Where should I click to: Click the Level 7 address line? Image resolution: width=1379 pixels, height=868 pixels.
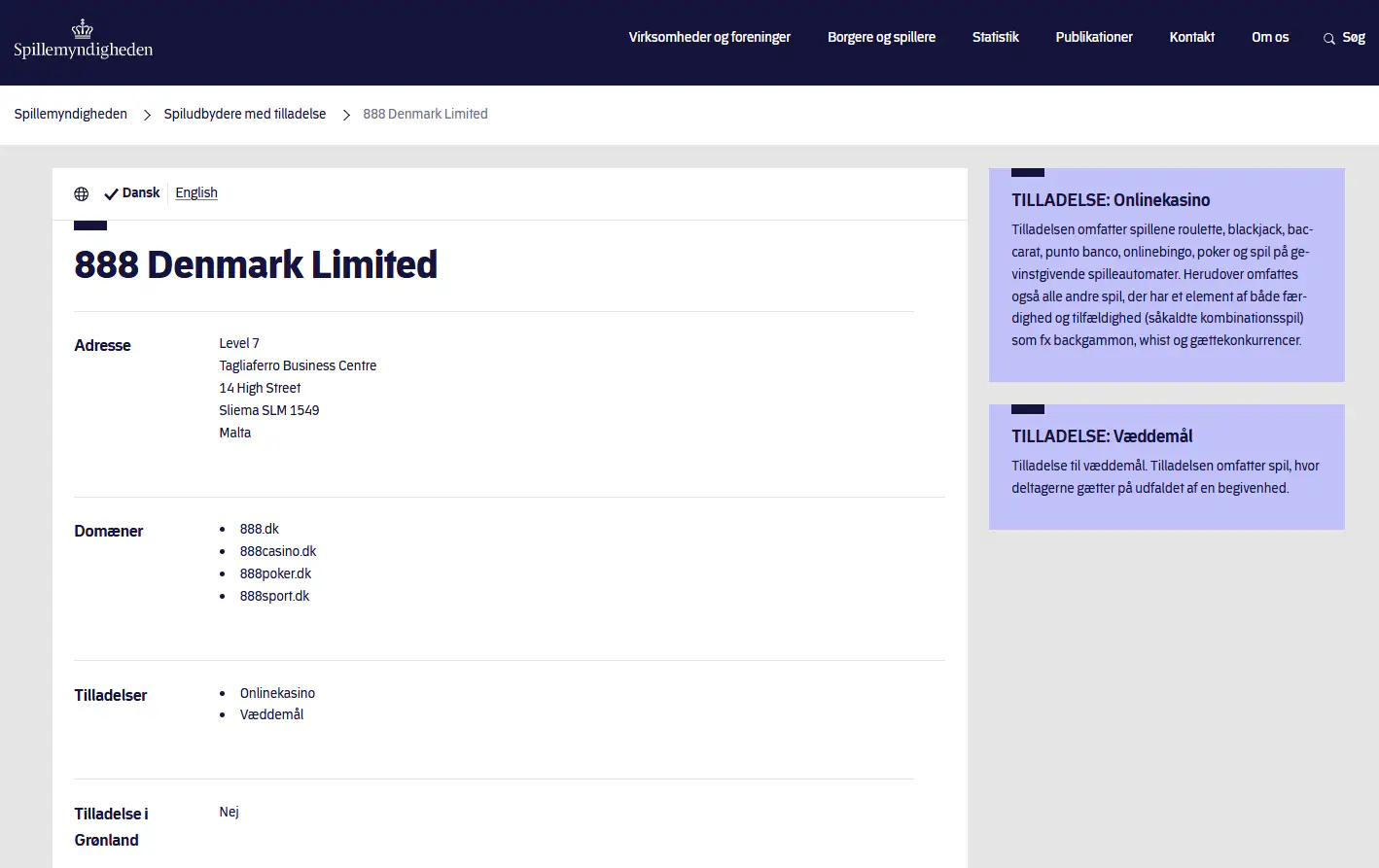tap(239, 343)
